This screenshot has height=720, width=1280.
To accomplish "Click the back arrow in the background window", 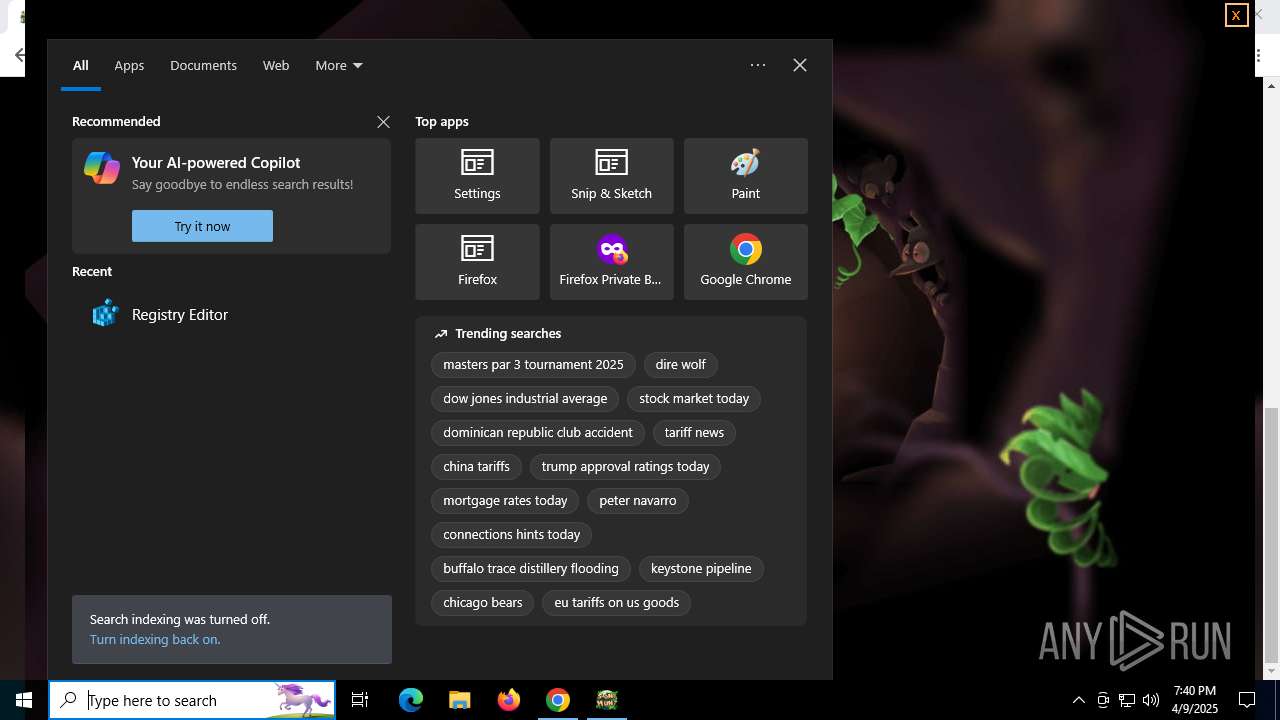I will (x=19, y=56).
